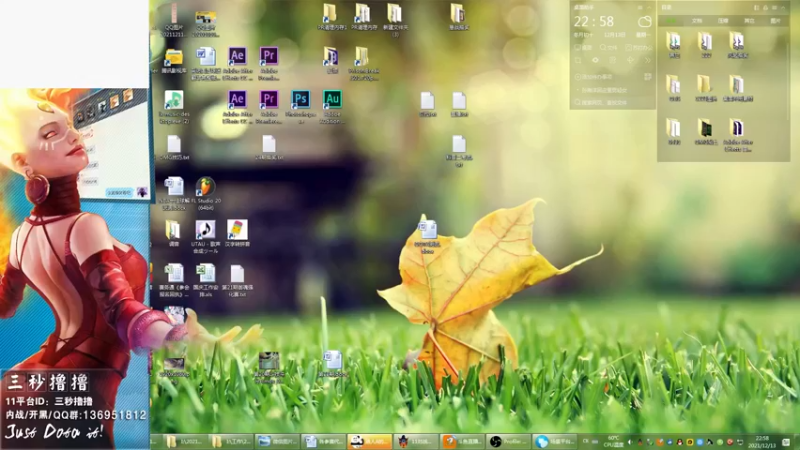Launch the UTAU desktop shortcut

(x=206, y=230)
